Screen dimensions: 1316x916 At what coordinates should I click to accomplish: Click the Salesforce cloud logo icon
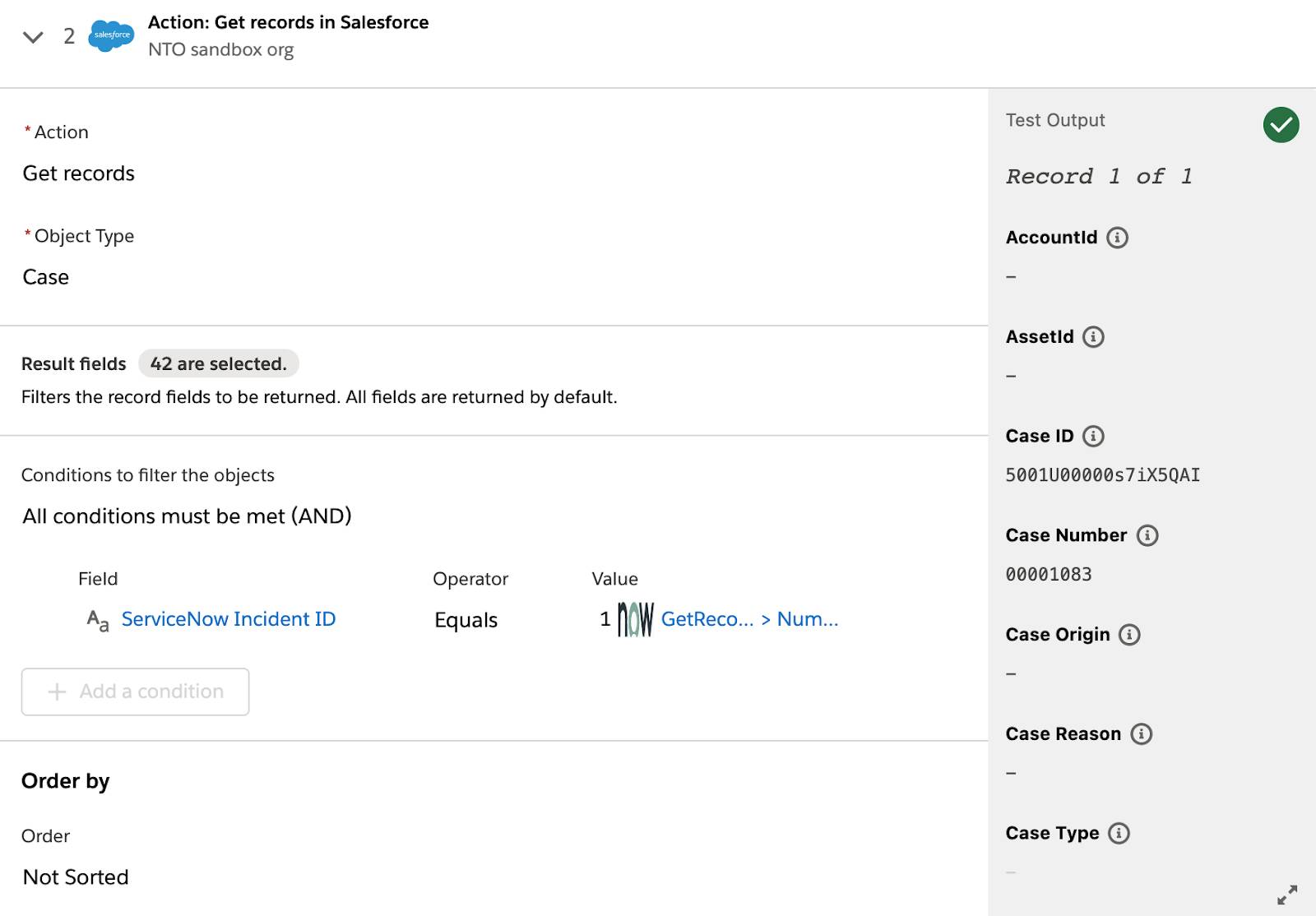click(111, 35)
